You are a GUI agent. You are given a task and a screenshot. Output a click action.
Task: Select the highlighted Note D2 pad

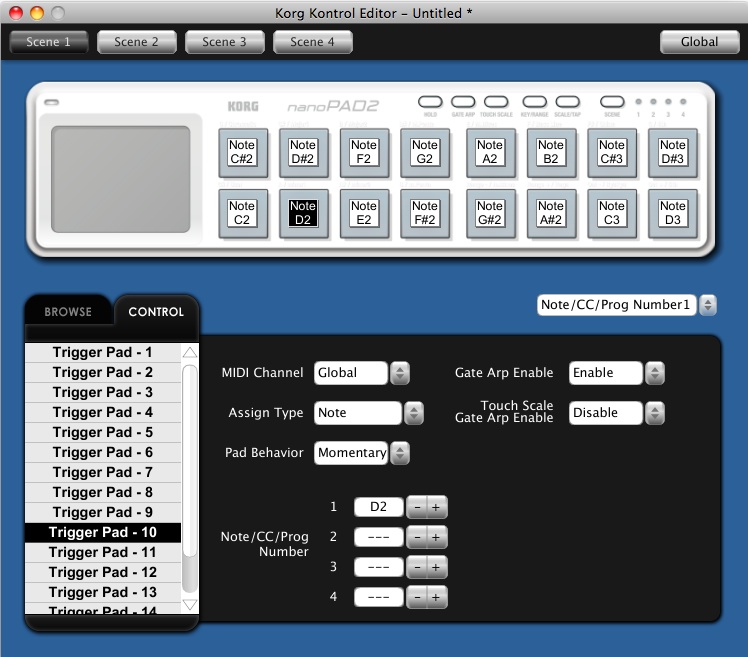(x=303, y=213)
